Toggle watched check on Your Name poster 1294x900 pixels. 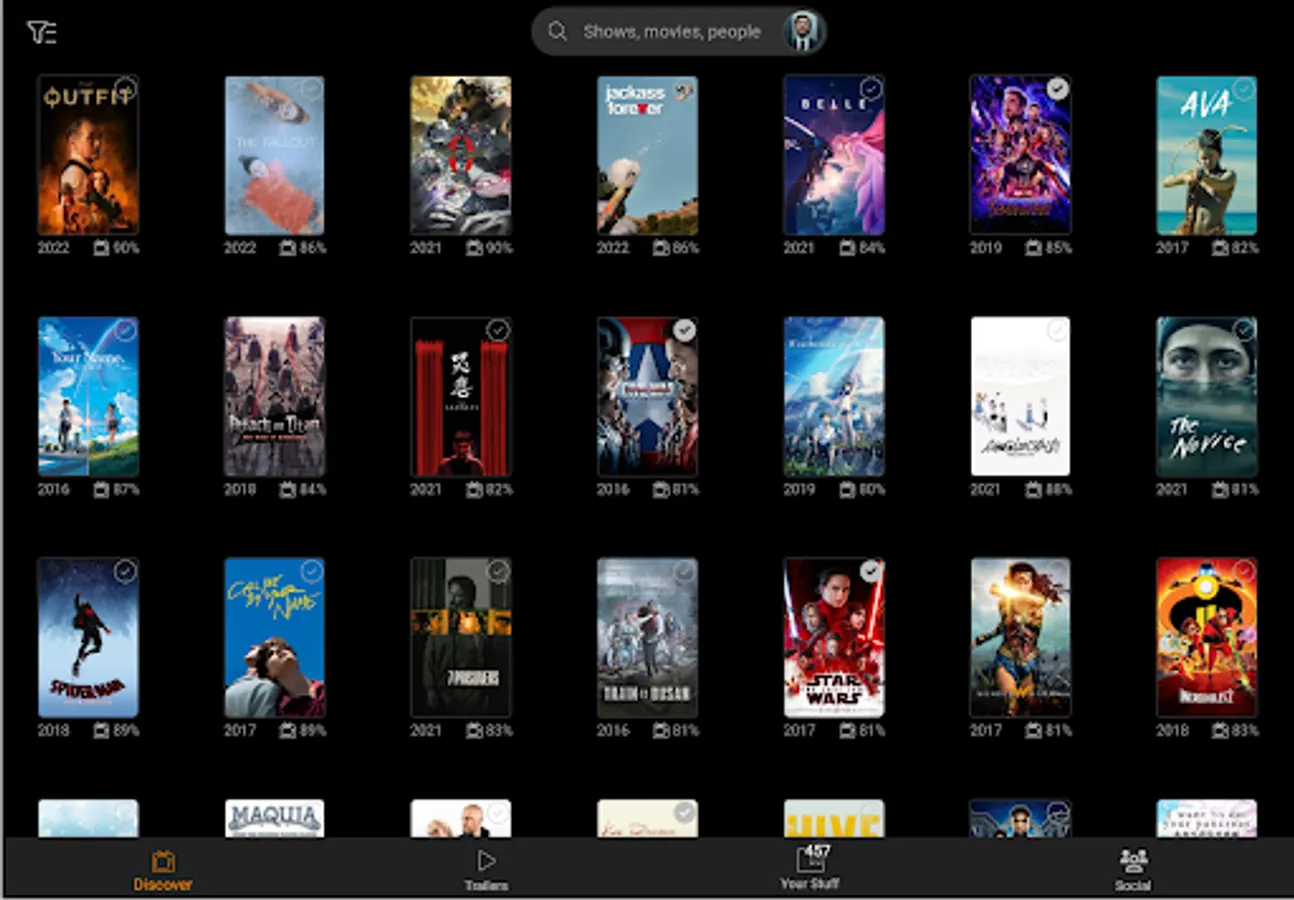point(125,330)
